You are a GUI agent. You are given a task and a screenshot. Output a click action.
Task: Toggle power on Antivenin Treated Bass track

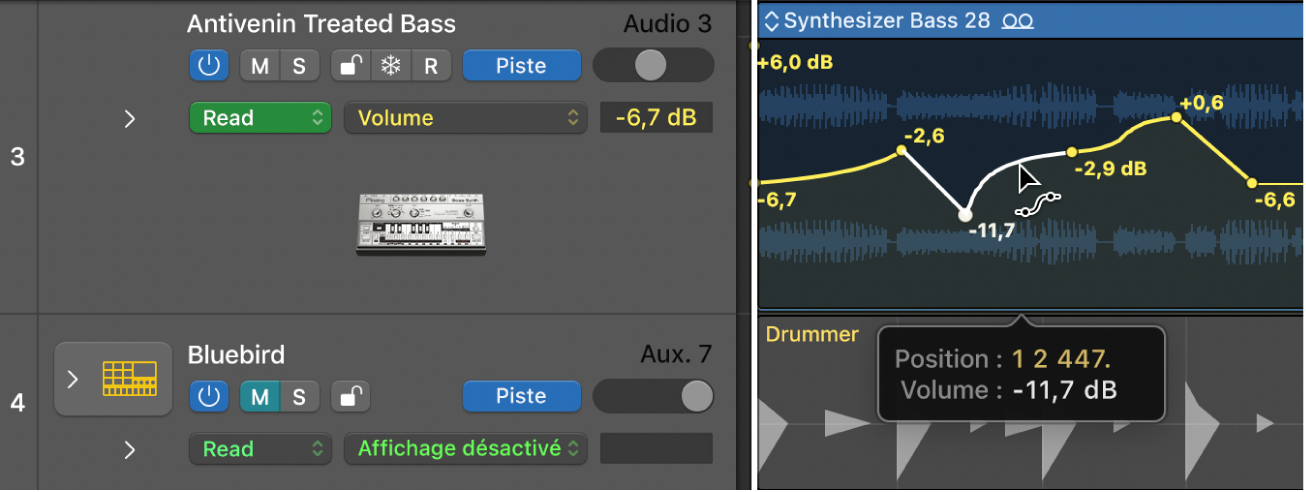tap(208, 67)
